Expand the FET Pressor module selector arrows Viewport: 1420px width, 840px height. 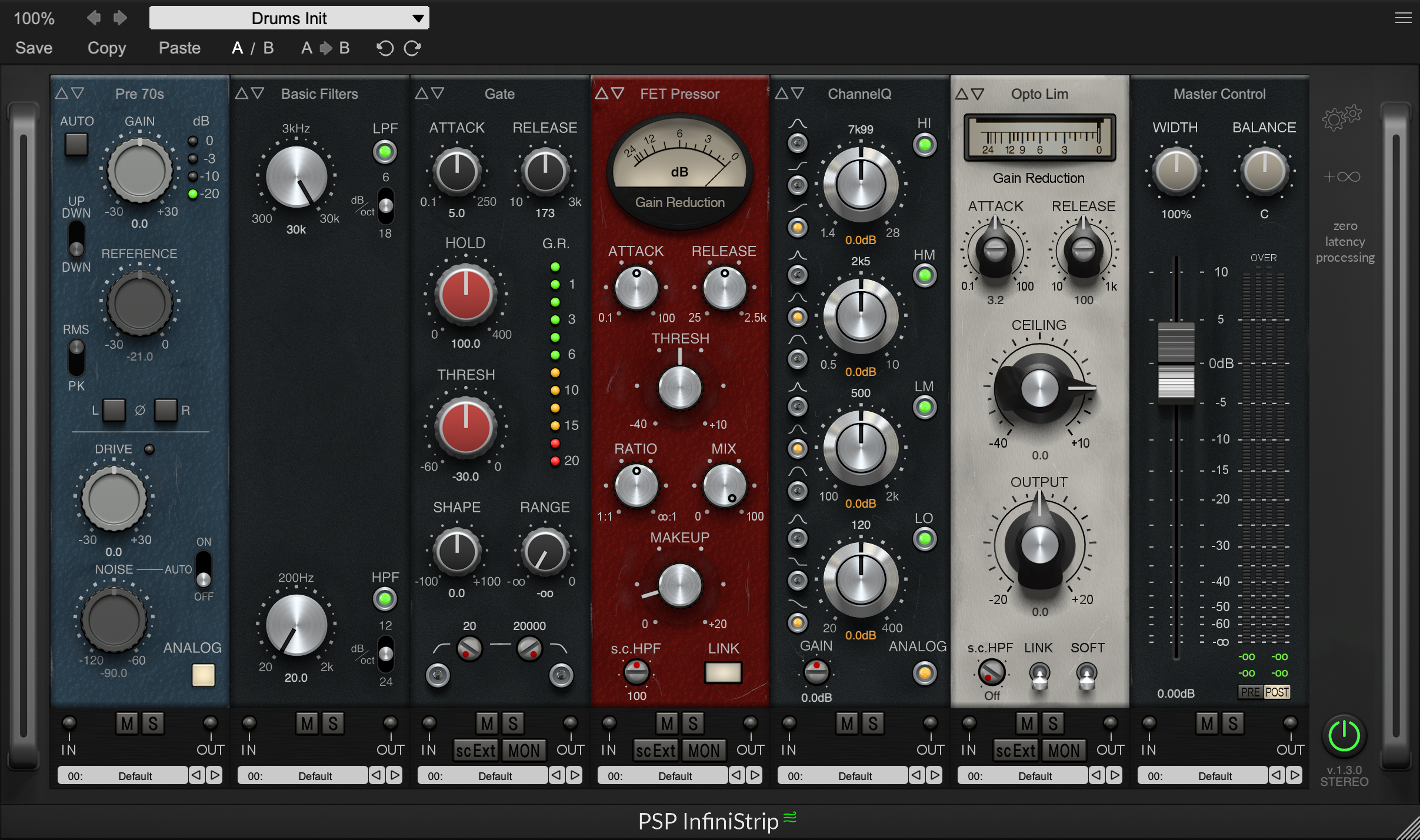(x=609, y=94)
